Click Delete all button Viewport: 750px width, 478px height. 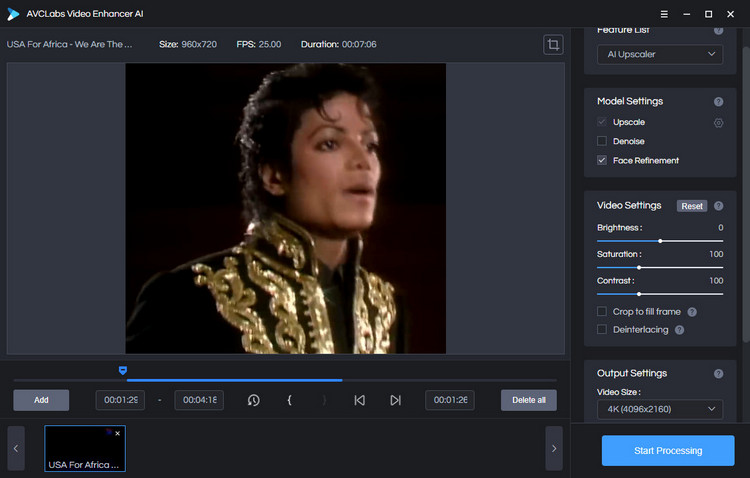[x=529, y=400]
